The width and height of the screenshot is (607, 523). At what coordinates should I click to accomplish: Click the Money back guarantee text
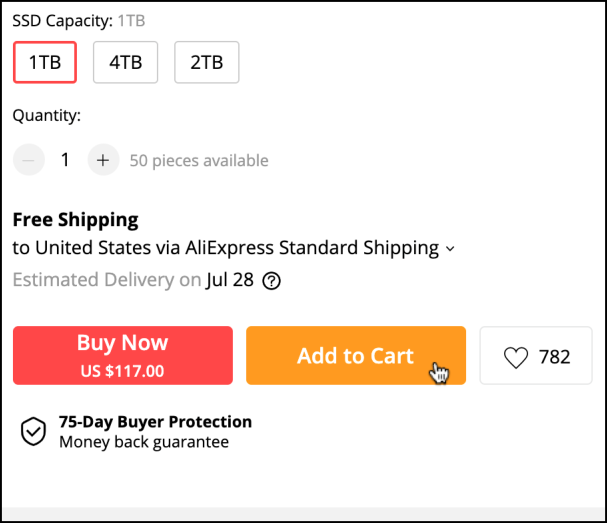pos(144,442)
